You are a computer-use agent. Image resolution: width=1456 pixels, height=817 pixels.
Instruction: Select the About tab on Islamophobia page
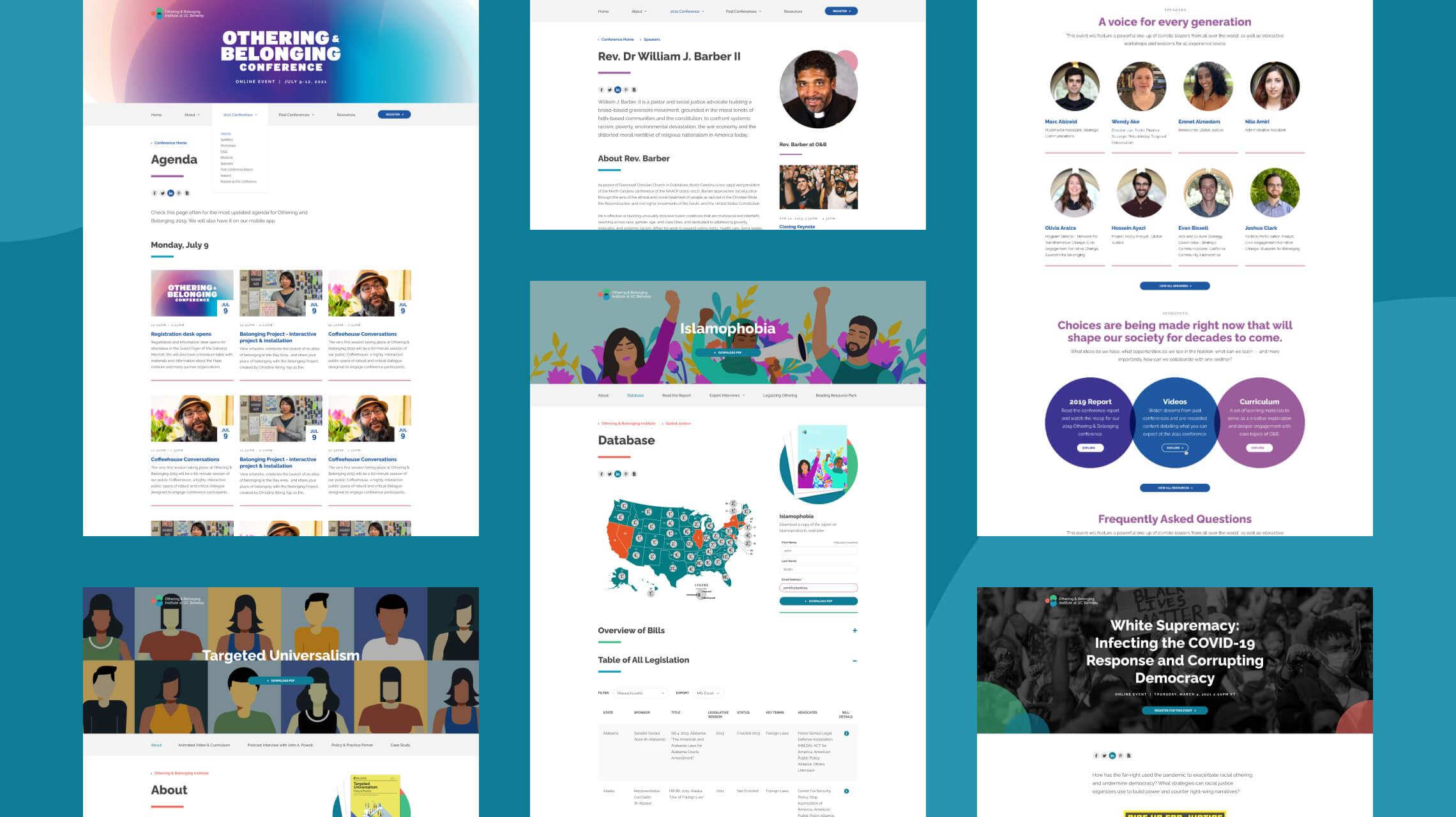pyautogui.click(x=604, y=395)
